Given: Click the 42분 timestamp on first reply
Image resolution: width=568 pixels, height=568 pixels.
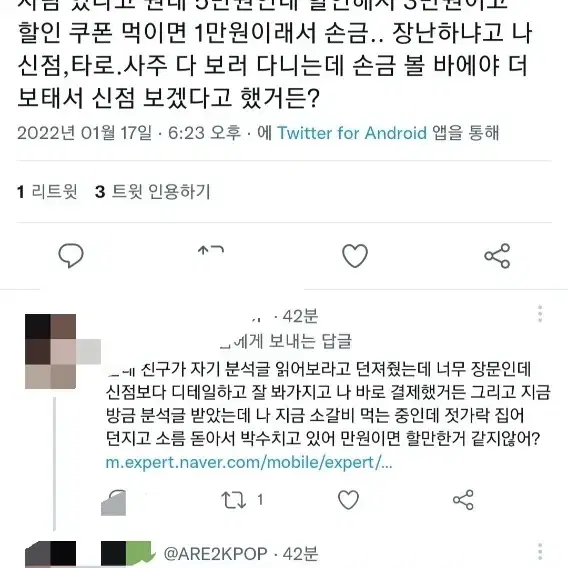Looking at the screenshot, I should tap(300, 317).
